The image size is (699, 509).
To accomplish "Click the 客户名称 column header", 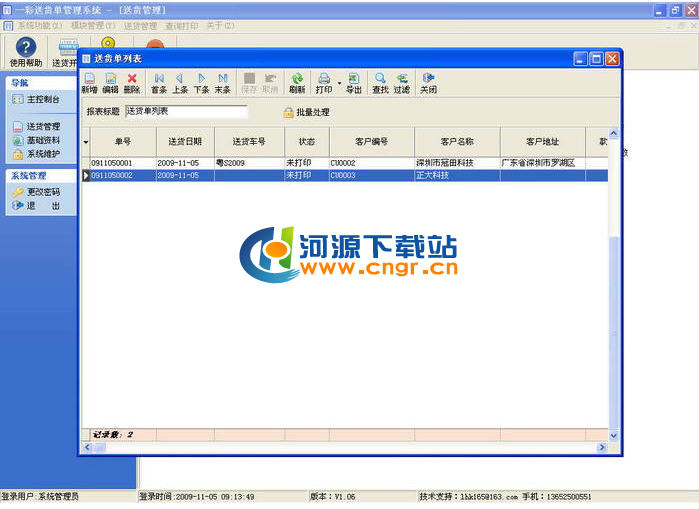I will [x=457, y=142].
